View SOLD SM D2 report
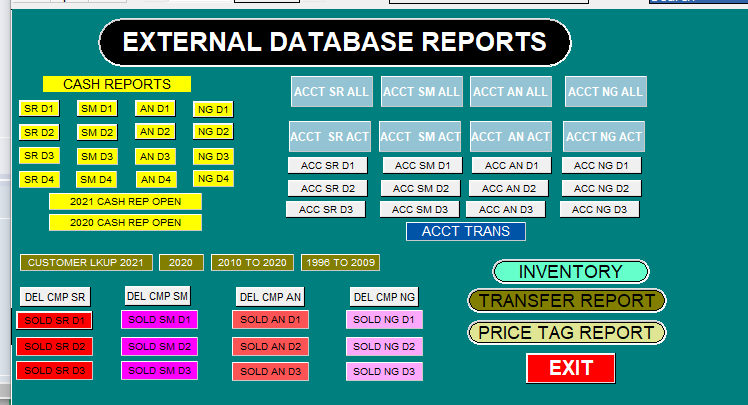 click(159, 346)
